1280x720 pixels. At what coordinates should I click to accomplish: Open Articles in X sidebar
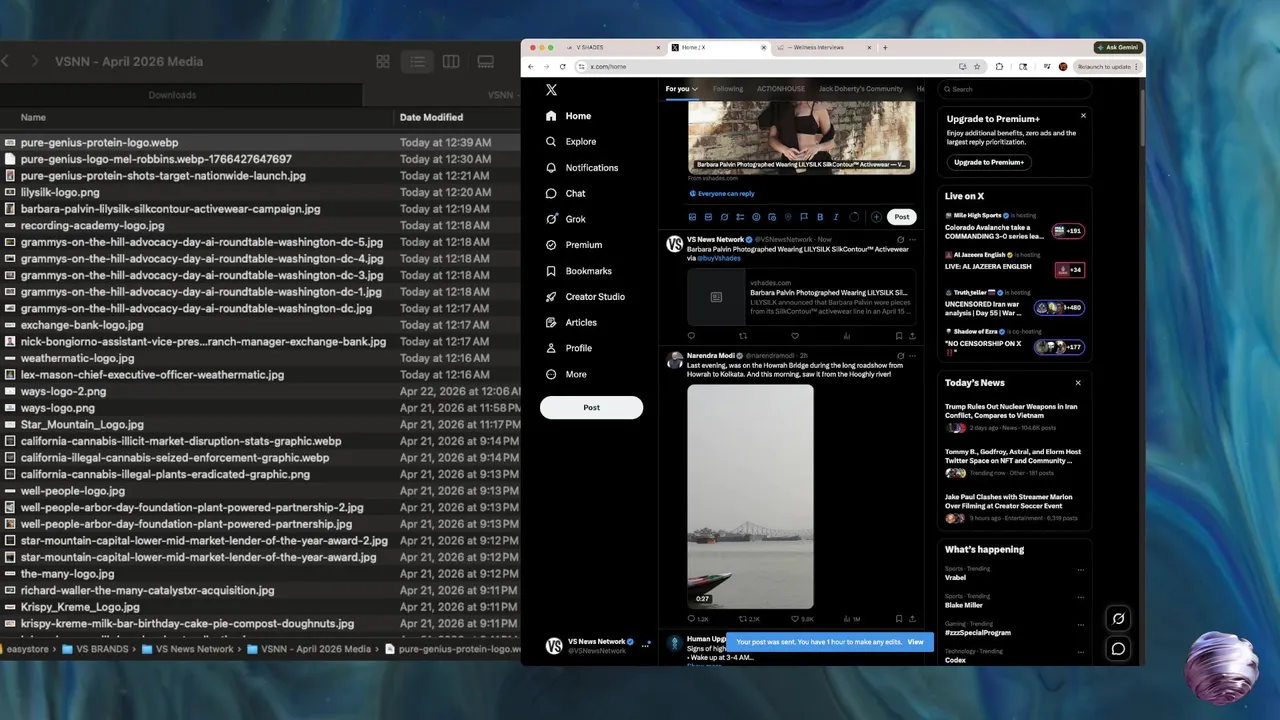coord(571,323)
